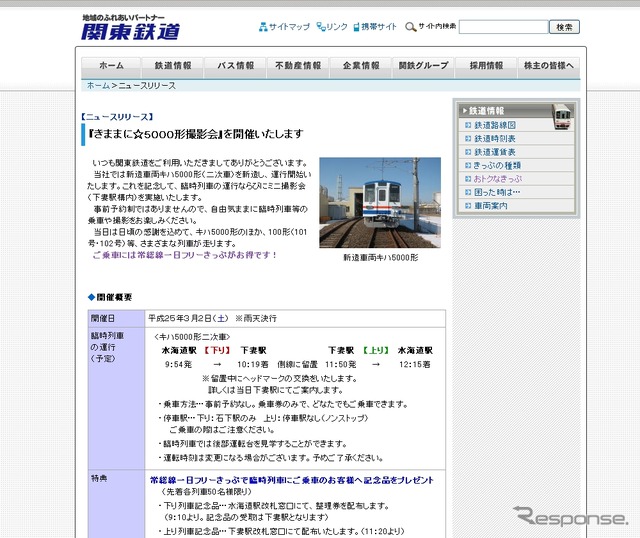Focus the サイト内検索 search field
The image size is (640, 538).
pos(504,27)
